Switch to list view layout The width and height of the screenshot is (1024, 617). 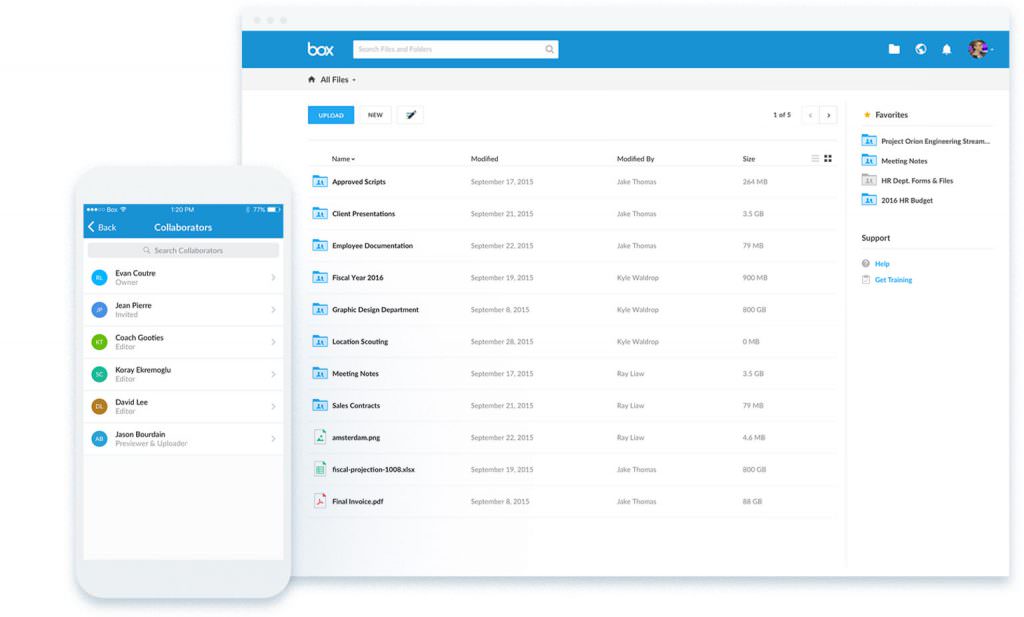click(x=813, y=158)
